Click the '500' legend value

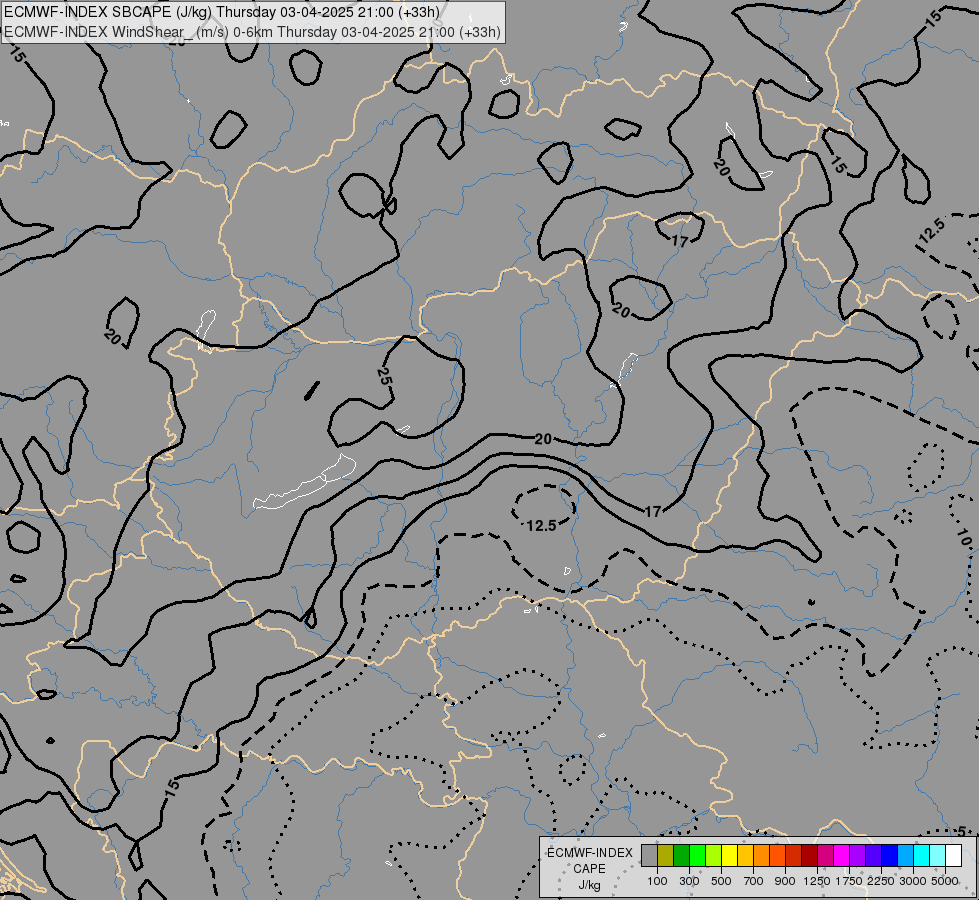coord(721,881)
